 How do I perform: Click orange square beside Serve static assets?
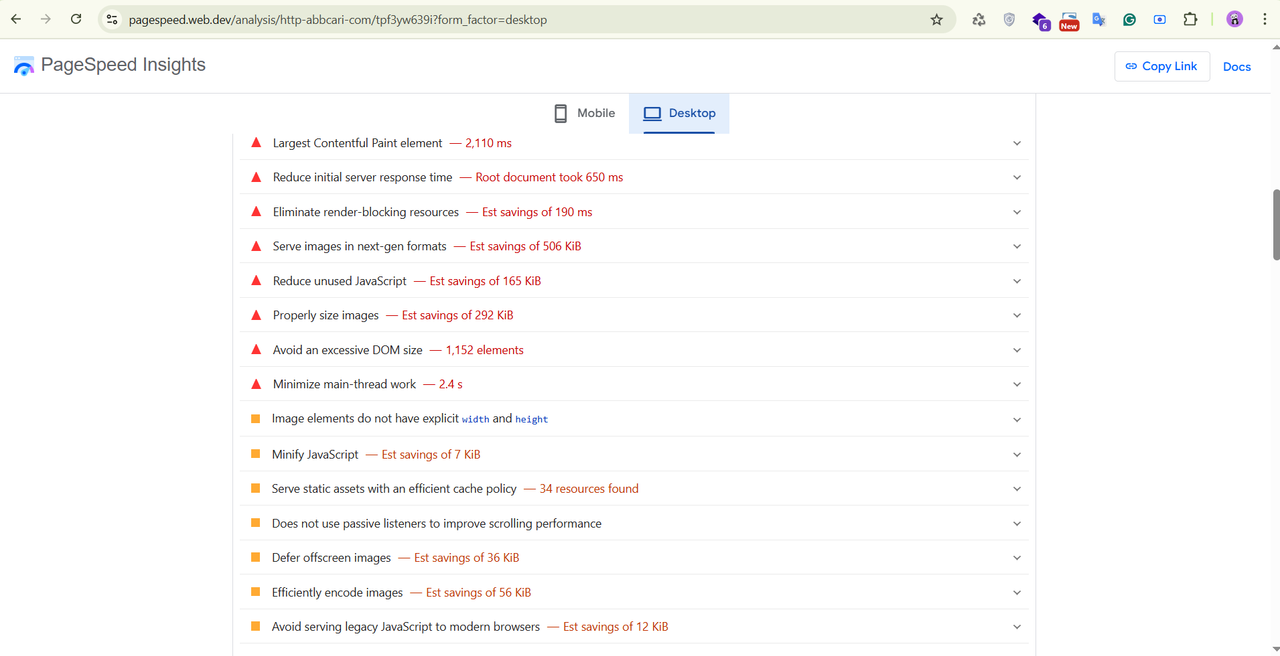coord(255,488)
